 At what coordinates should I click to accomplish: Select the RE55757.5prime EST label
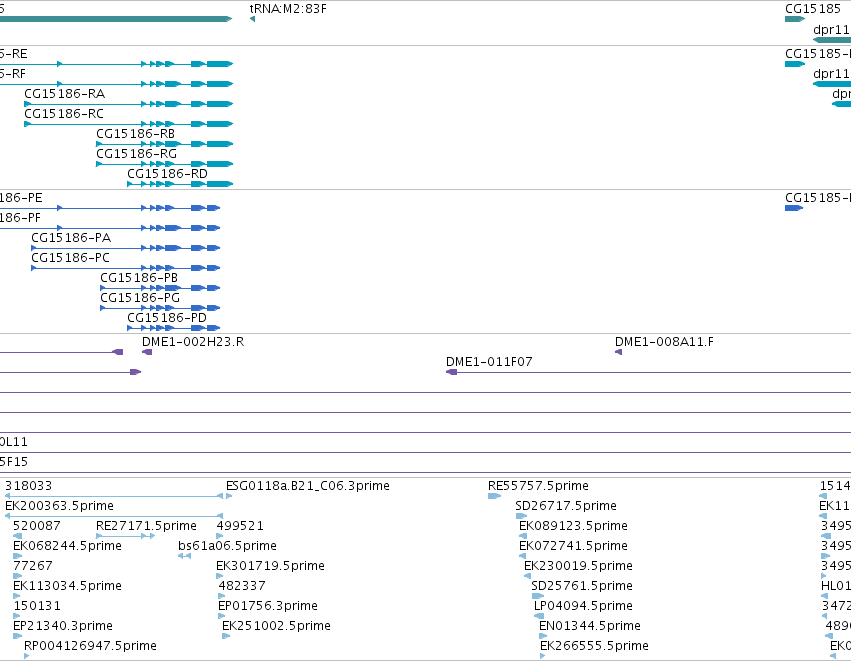538,486
